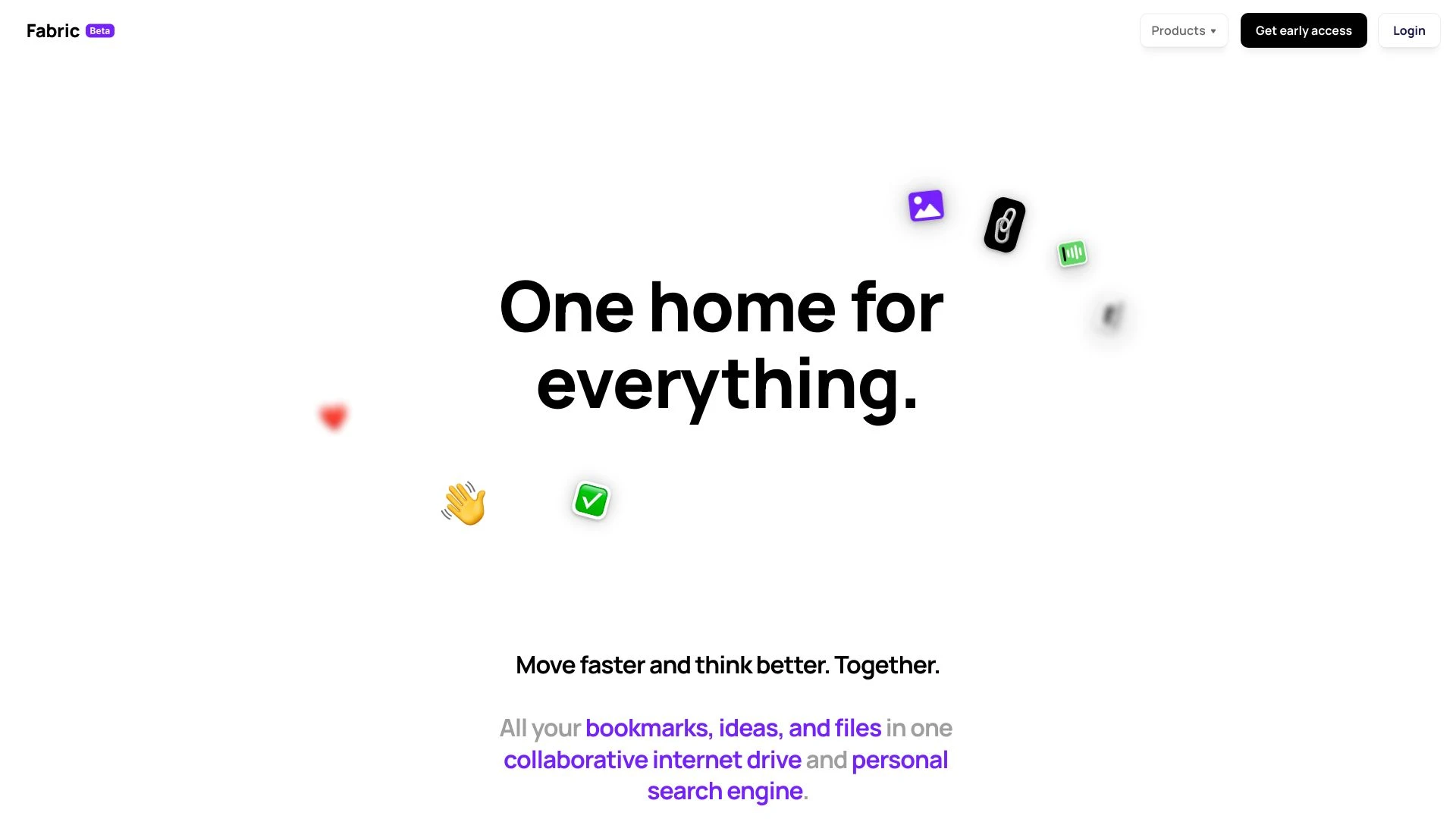The width and height of the screenshot is (1456, 819).
Task: Click the link/chain icon in hero
Action: [x=1005, y=222]
